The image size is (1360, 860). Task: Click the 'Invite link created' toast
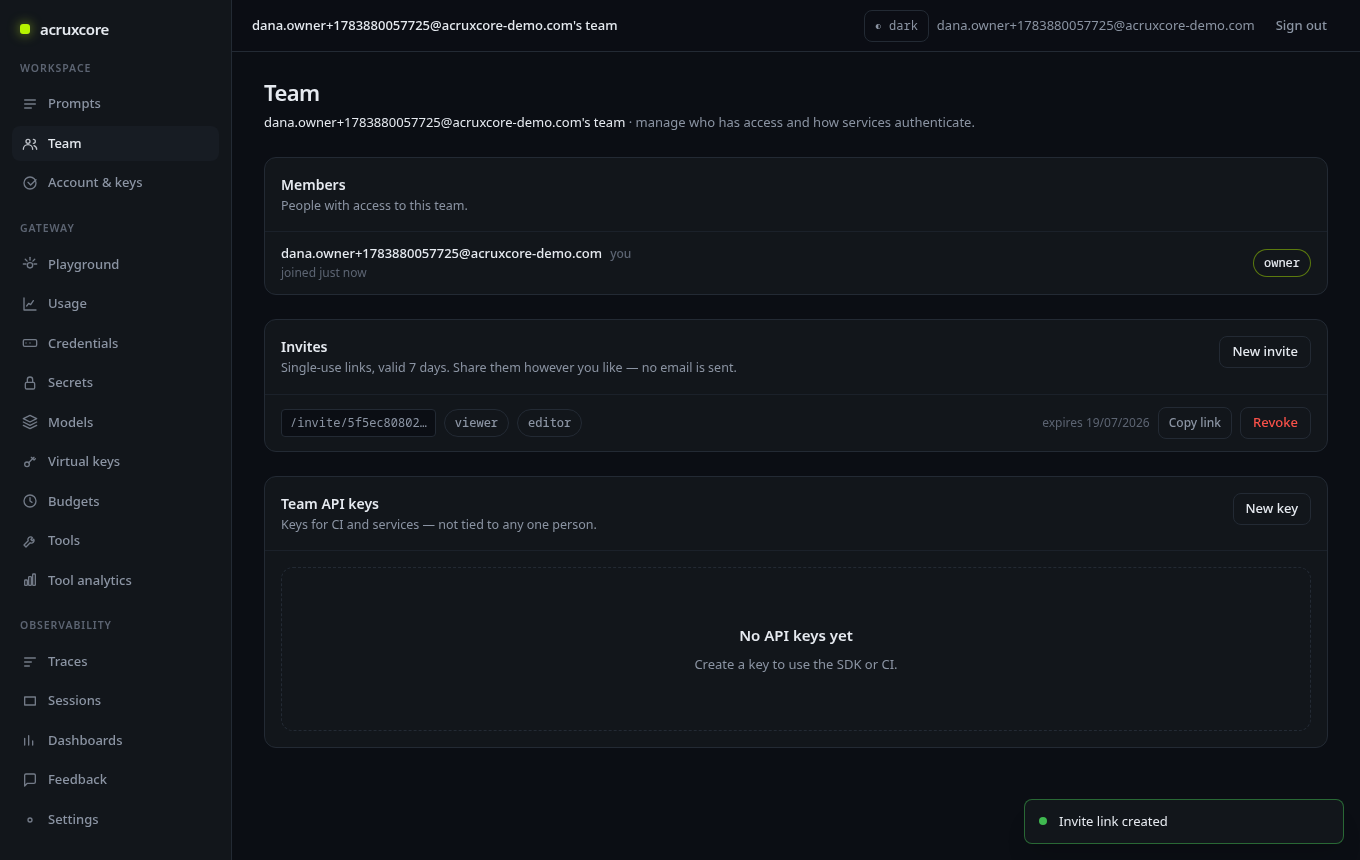[1184, 822]
